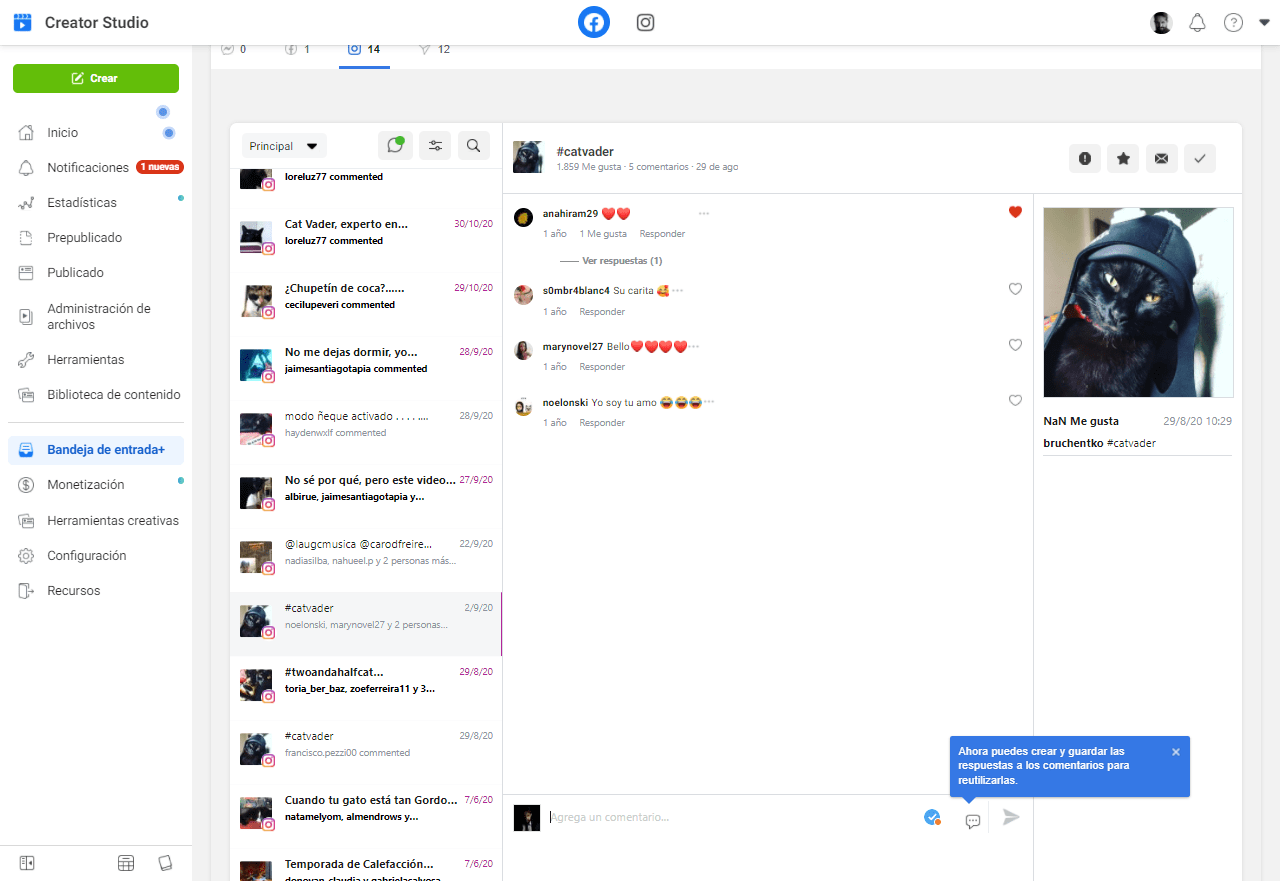Mark conversation as spam icon

pos(1084,158)
